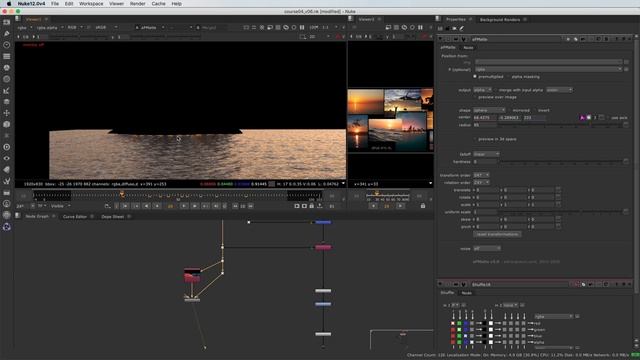The height and width of the screenshot is (360, 640).
Task: Open the Cache menu
Action: tap(158, 4)
